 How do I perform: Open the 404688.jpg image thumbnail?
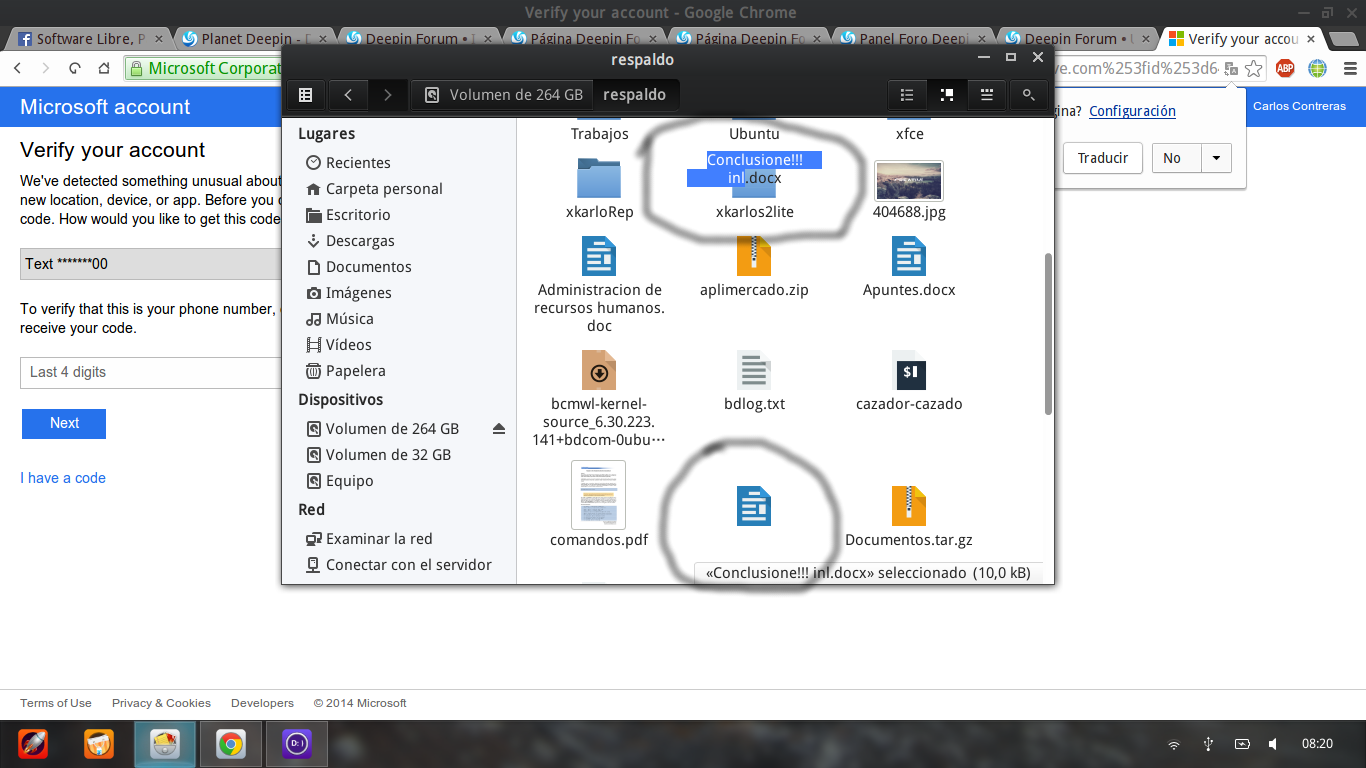(908, 181)
